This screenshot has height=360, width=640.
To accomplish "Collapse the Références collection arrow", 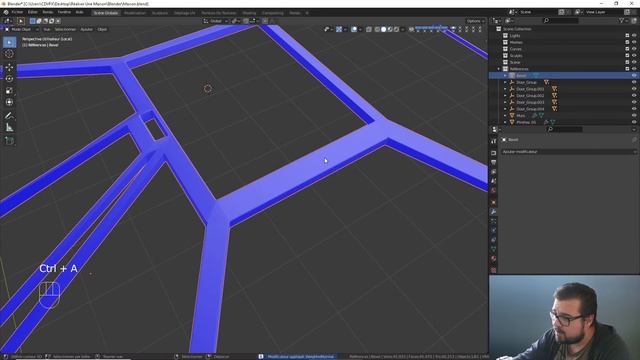I will point(499,69).
